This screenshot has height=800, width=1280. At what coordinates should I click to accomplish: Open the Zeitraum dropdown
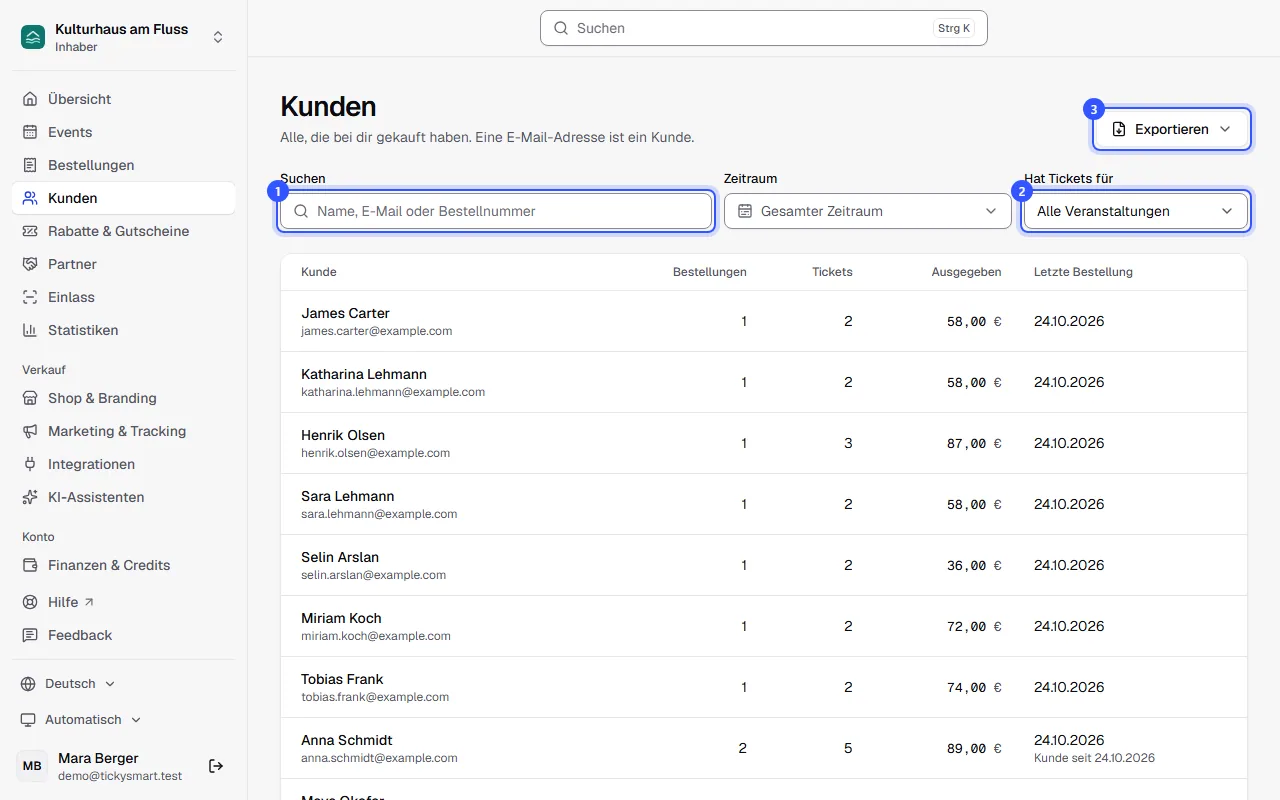click(x=868, y=211)
